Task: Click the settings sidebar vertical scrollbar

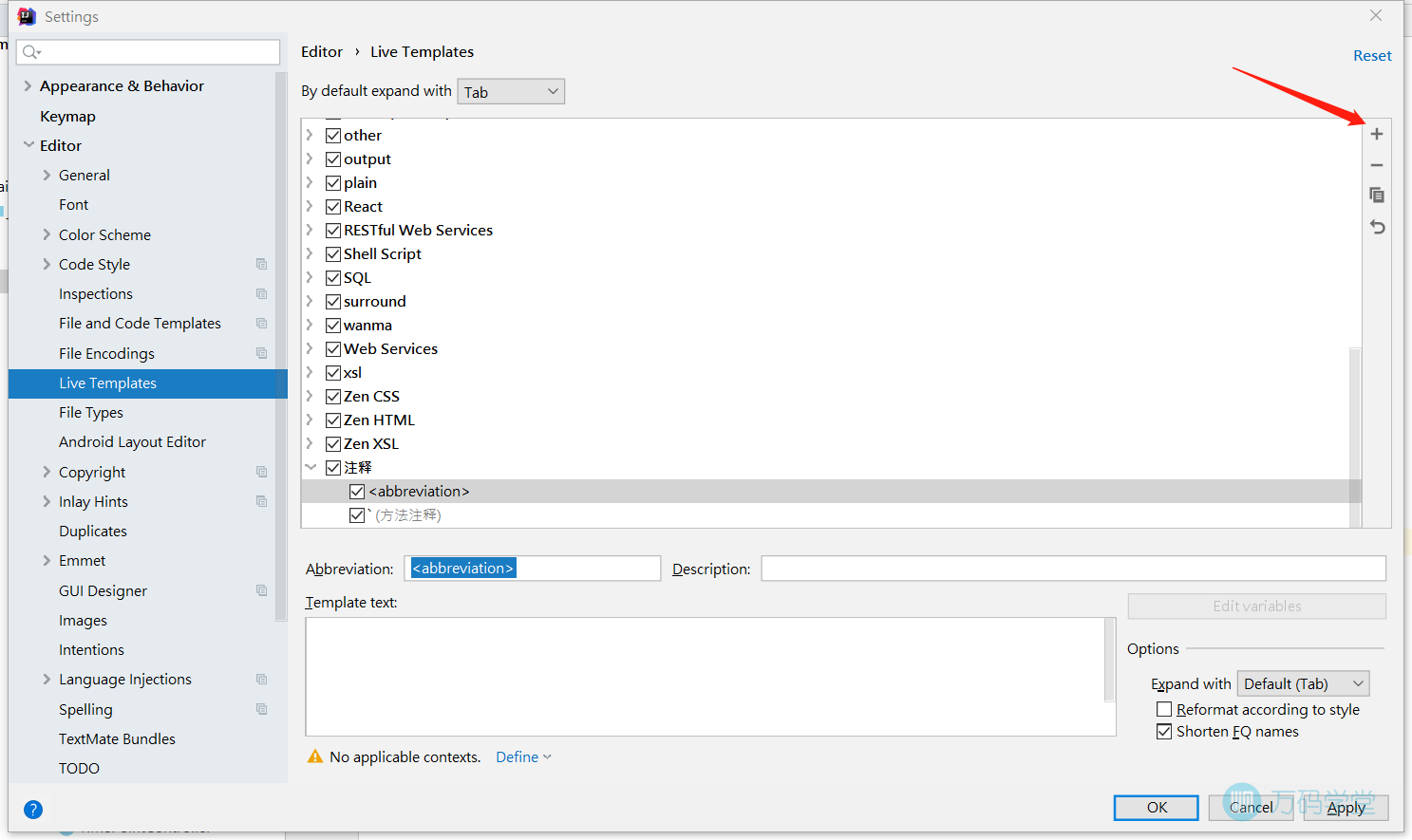Action: pos(281,346)
